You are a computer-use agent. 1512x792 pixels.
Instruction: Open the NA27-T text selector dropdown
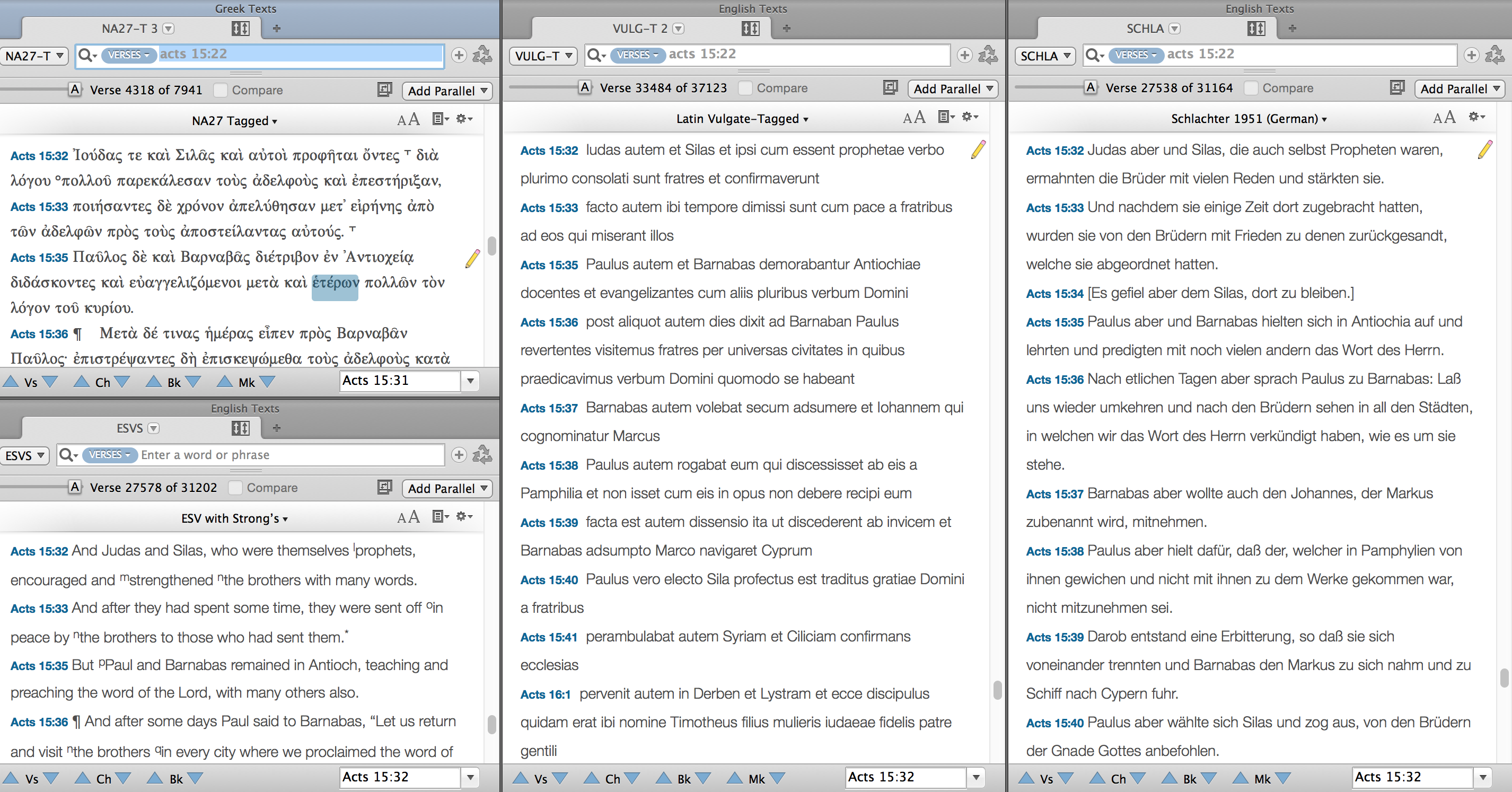coord(34,56)
